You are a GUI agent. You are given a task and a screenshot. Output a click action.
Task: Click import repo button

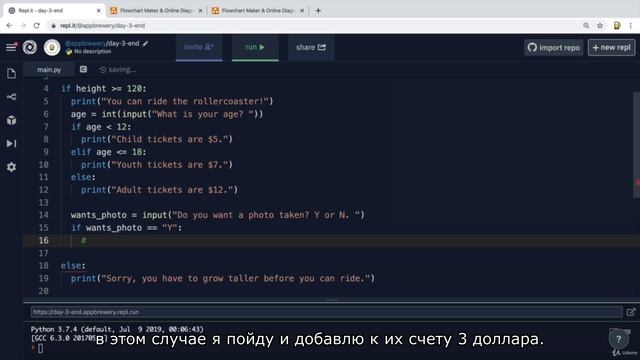pos(554,47)
